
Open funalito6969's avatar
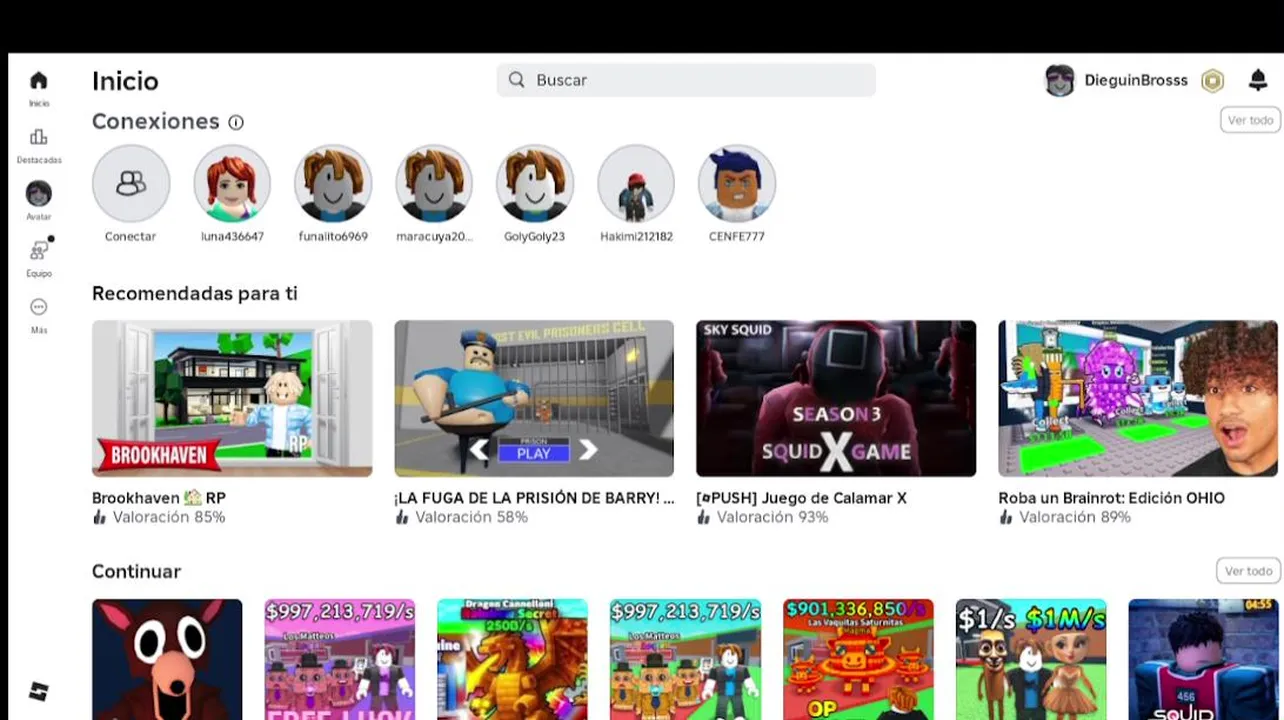click(333, 183)
